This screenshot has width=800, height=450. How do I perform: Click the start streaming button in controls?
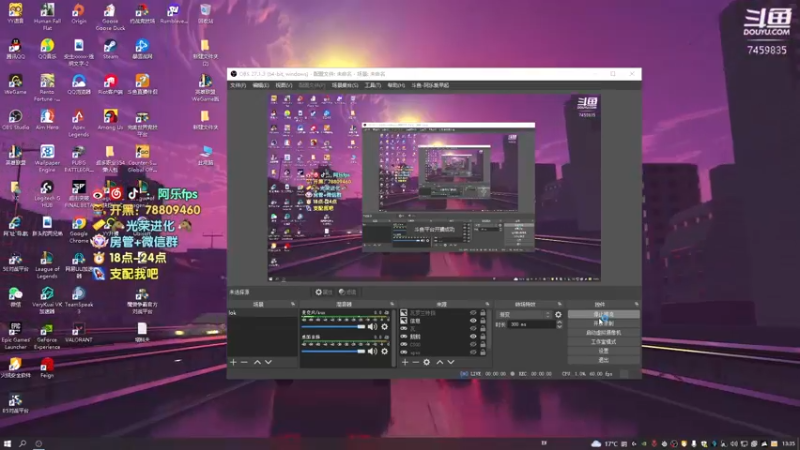(x=604, y=314)
